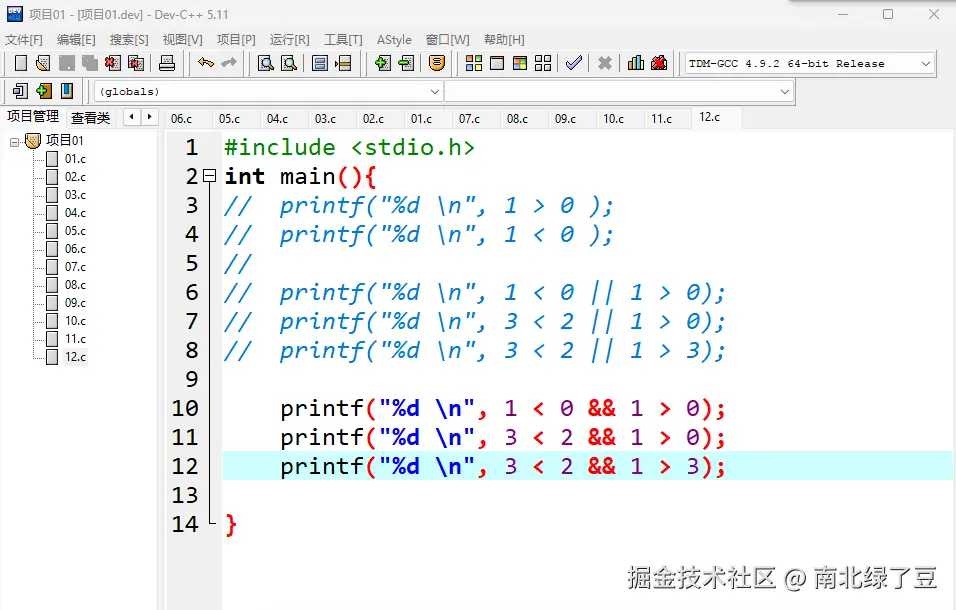
Task: Select 07.c in the project tree
Action: click(x=75, y=267)
